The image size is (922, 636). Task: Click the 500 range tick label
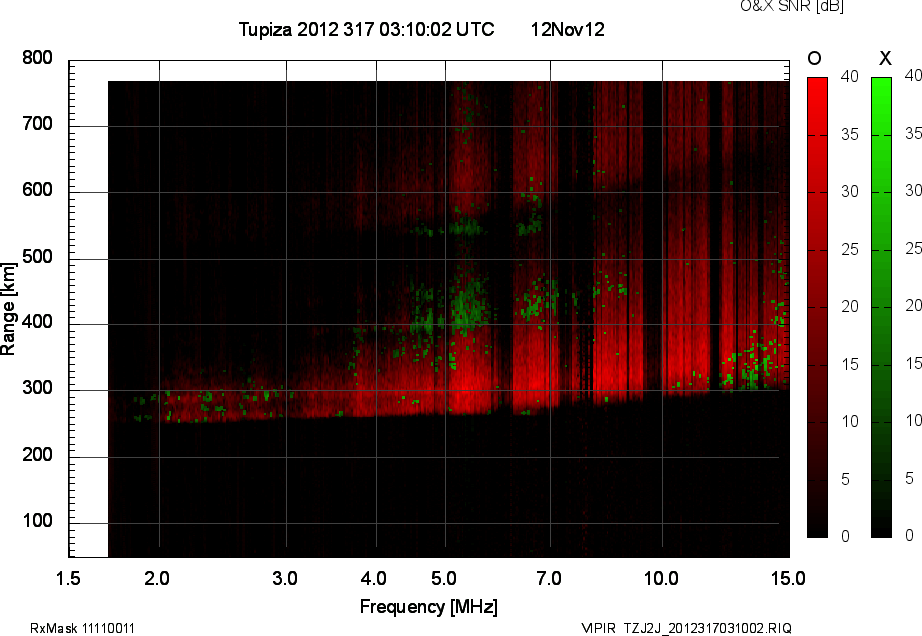pos(37,258)
